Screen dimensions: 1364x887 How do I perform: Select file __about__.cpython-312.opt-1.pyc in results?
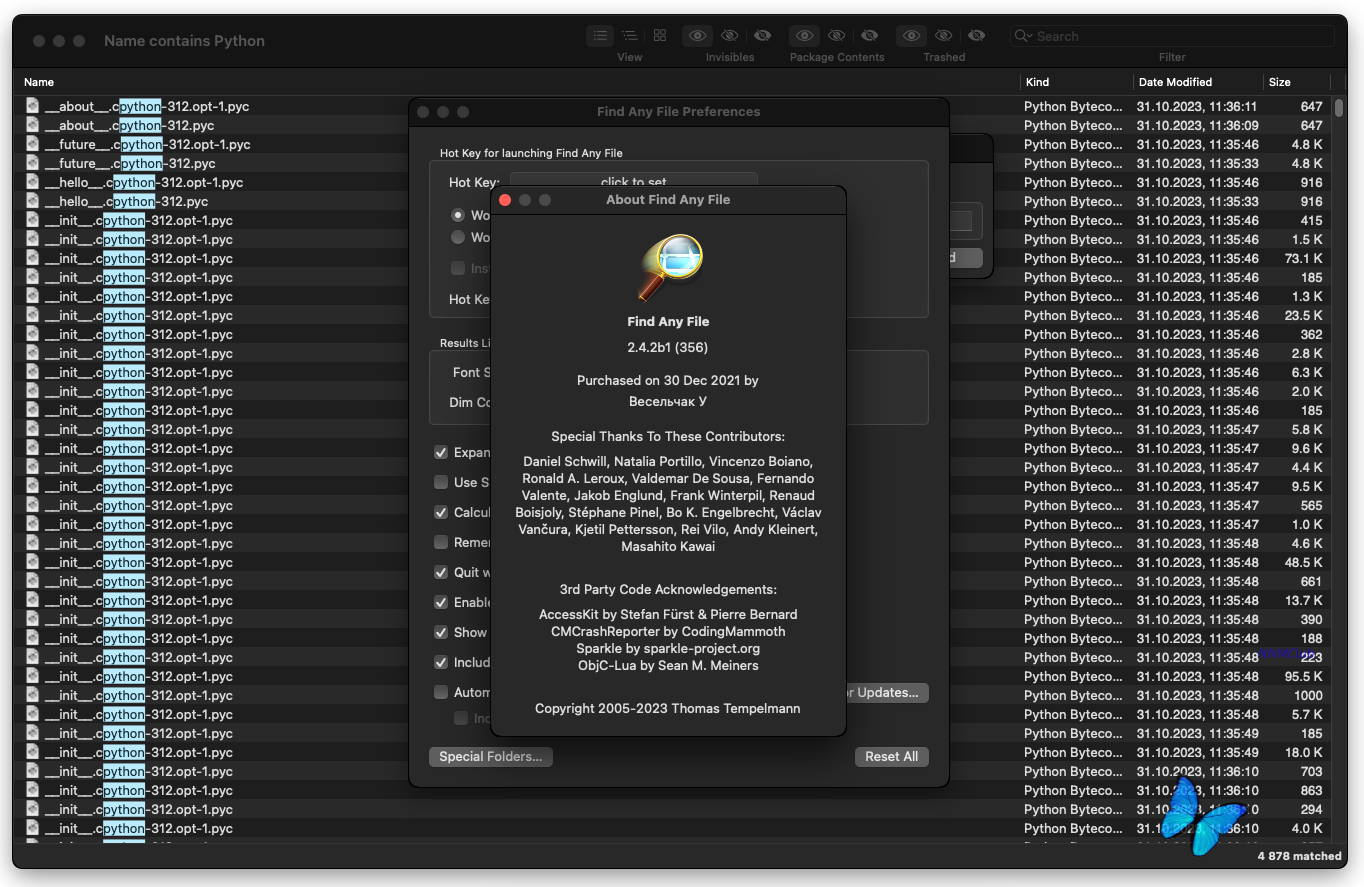pos(147,106)
